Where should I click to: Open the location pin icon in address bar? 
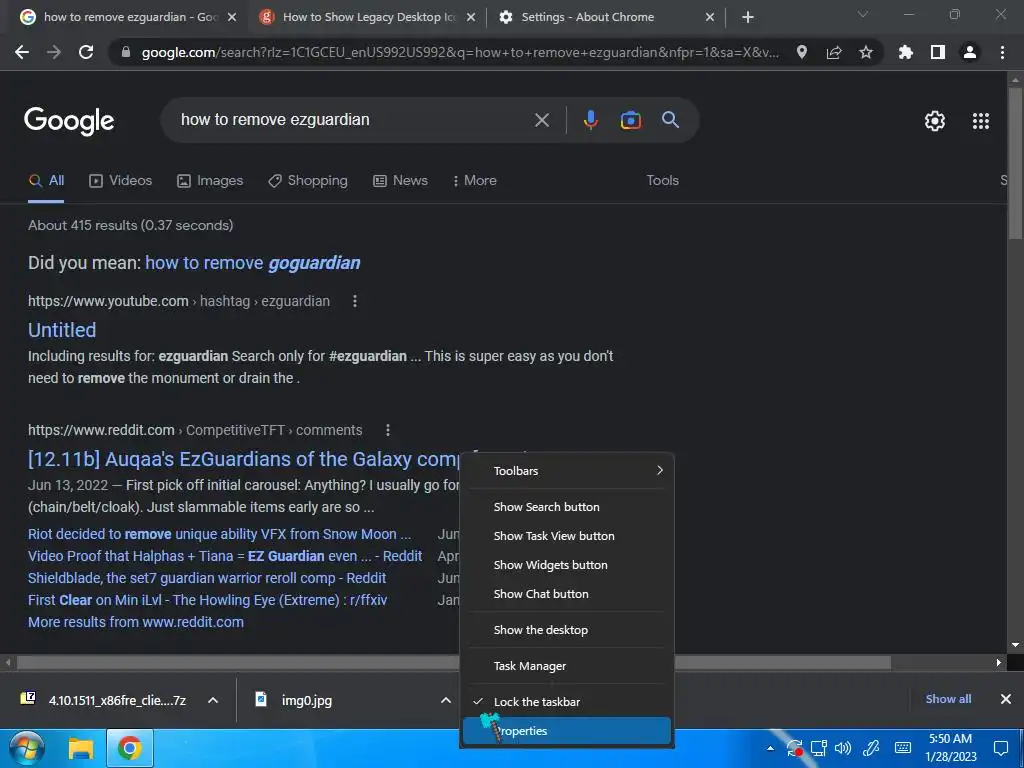click(801, 52)
